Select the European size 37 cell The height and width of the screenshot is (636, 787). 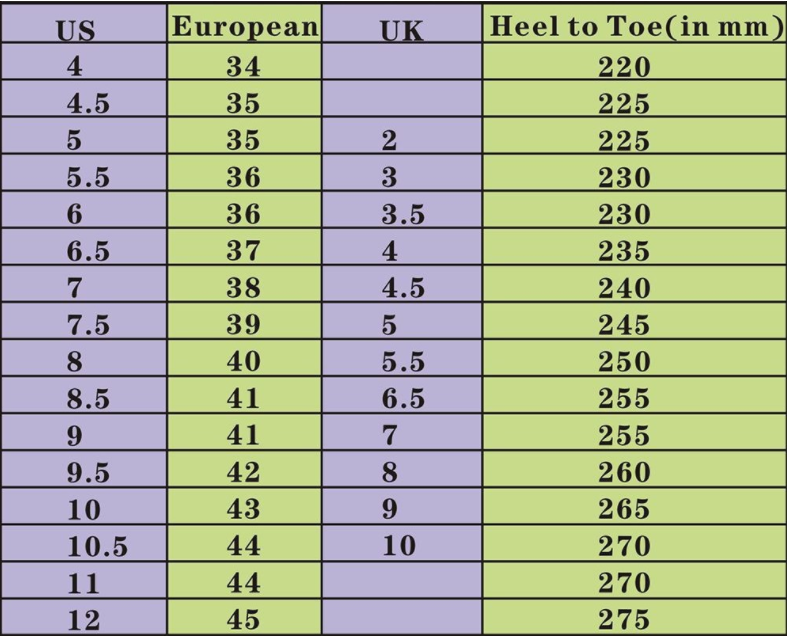tap(243, 251)
